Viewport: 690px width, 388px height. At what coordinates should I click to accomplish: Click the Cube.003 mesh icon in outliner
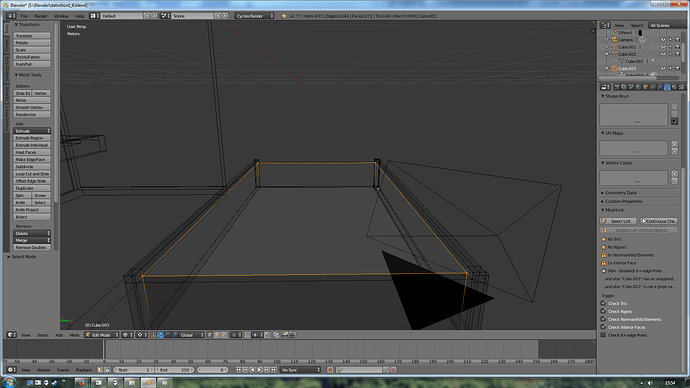tap(614, 69)
